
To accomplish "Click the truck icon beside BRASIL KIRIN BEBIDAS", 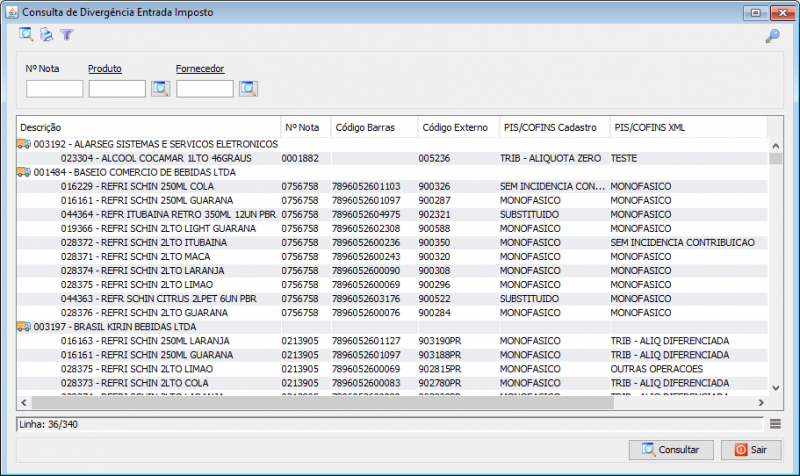I will tap(23, 327).
